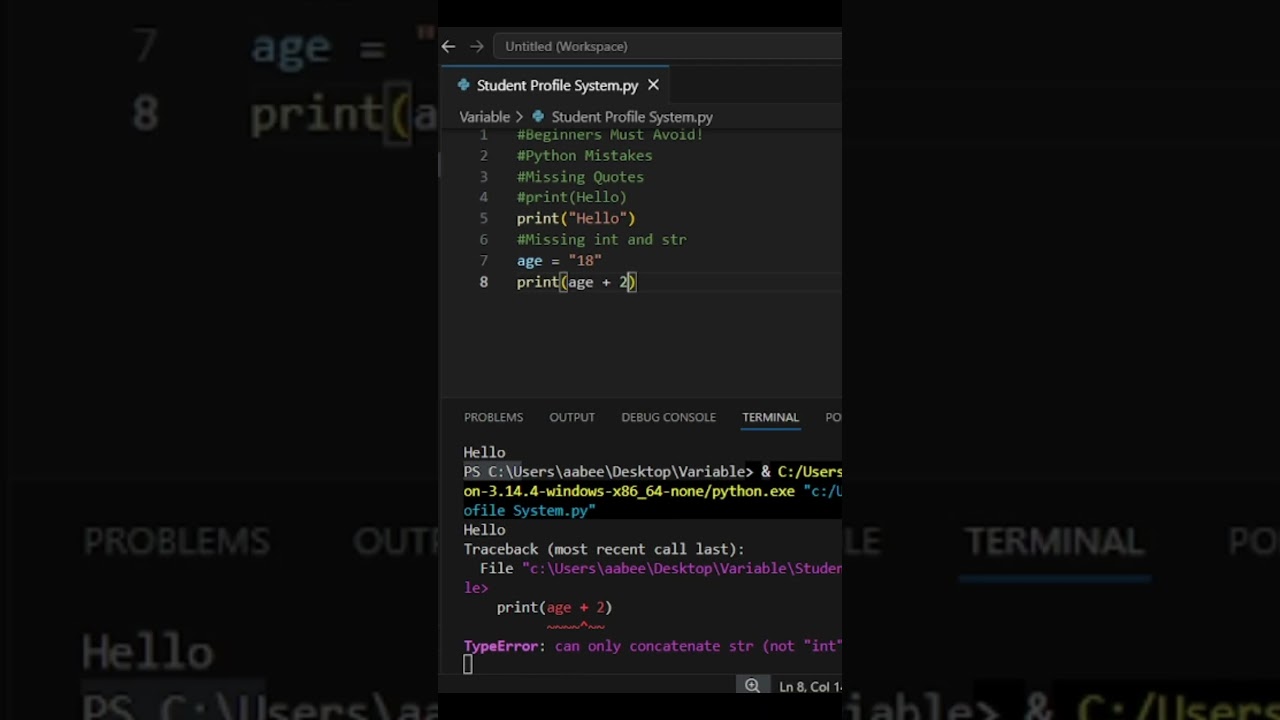Open the Student Profile System.py breadcrumb
Screen dimensions: 1280x720
pos(632,117)
